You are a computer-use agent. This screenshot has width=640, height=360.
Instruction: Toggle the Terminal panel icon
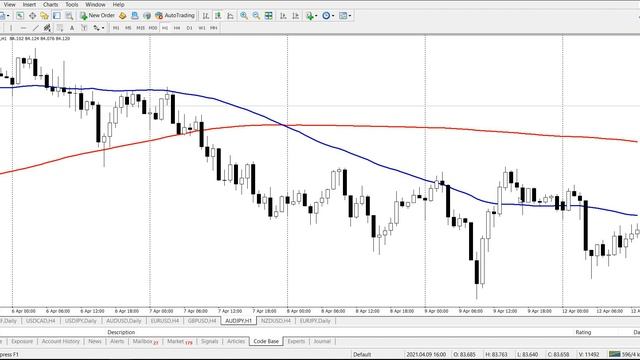pyautogui.click(x=57, y=16)
